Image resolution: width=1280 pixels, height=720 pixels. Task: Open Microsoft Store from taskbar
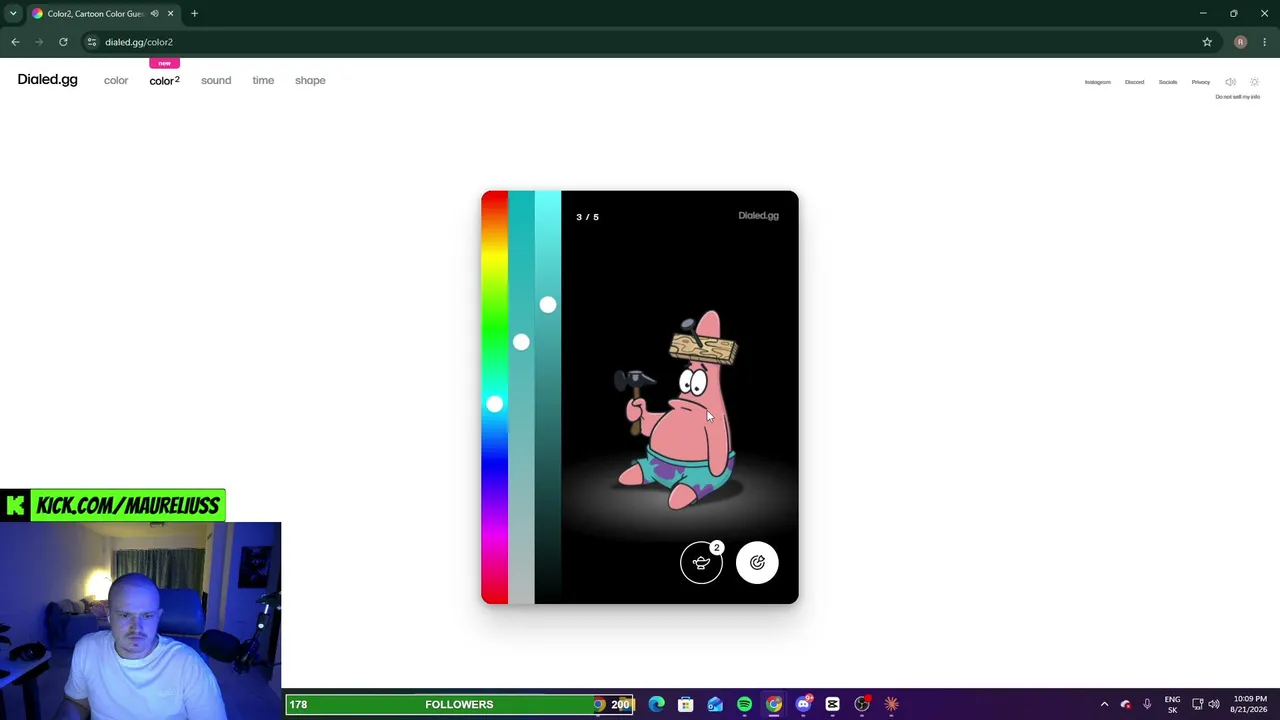(x=685, y=705)
